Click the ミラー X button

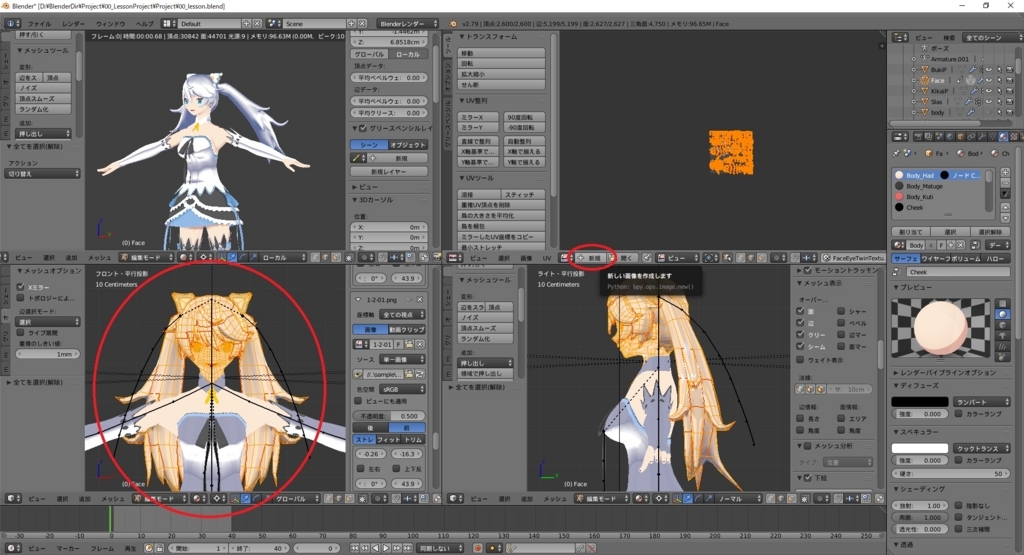[x=479, y=117]
